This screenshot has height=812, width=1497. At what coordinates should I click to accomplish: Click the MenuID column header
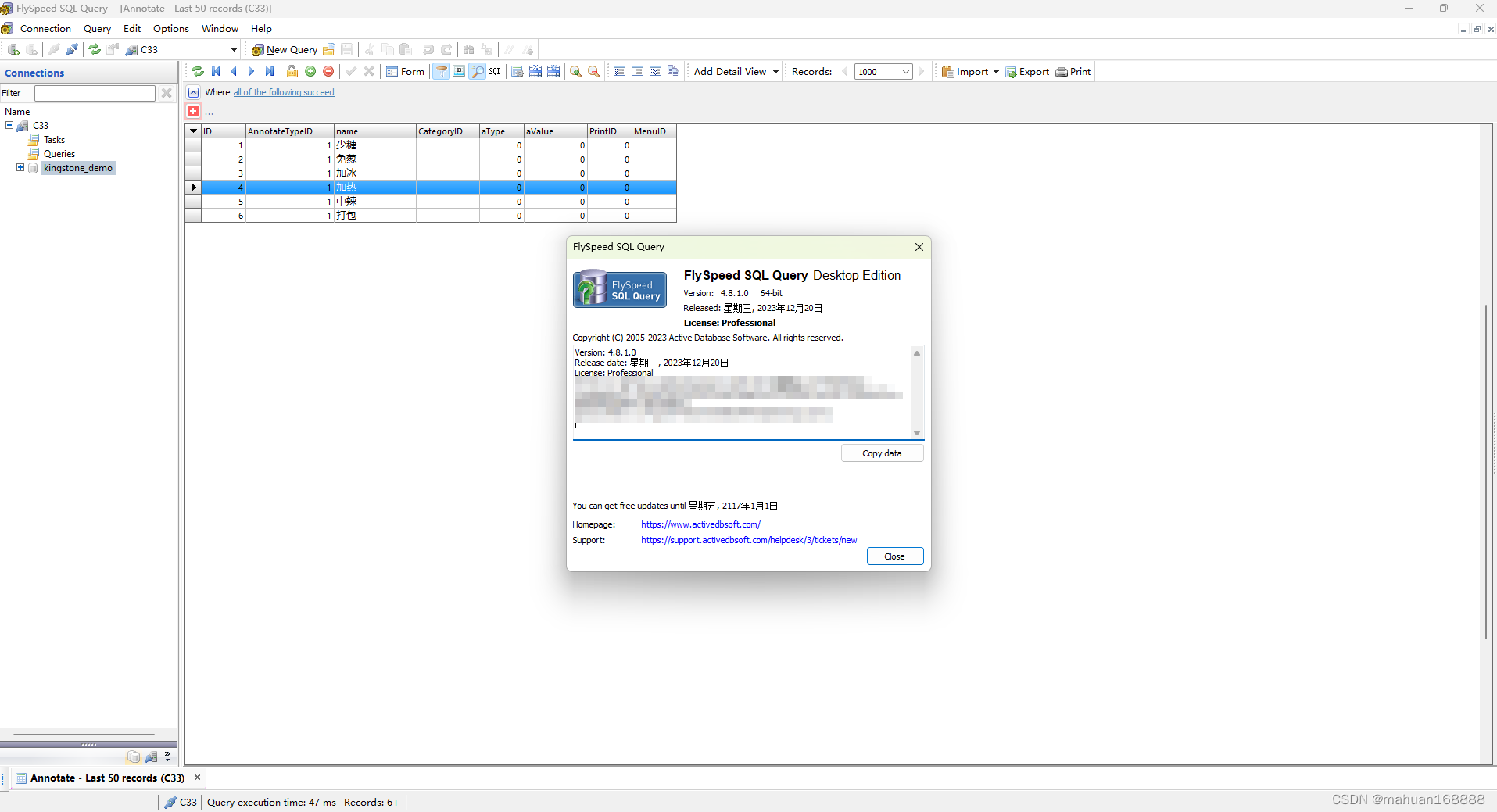coord(654,131)
